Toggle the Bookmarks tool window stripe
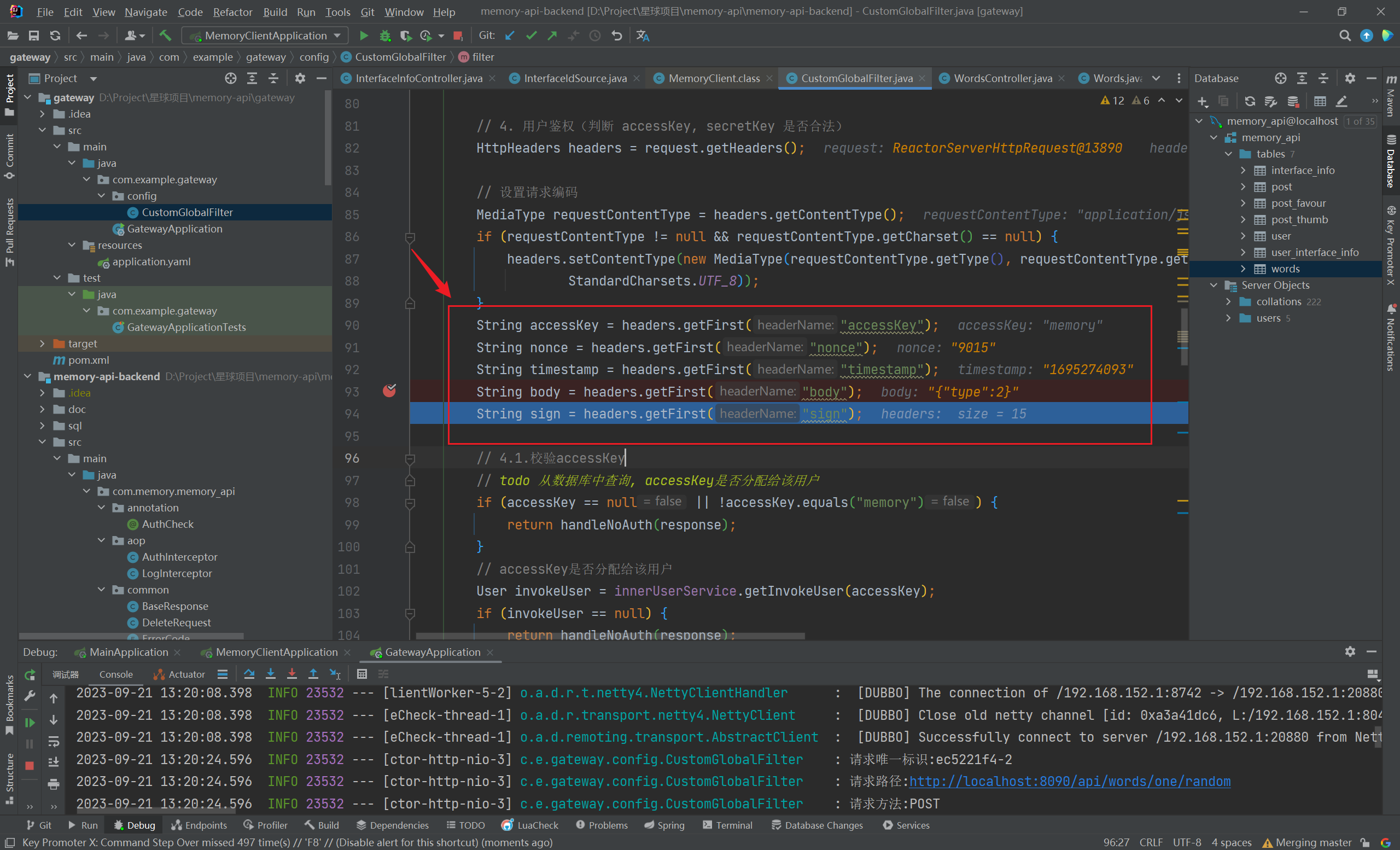 9,704
